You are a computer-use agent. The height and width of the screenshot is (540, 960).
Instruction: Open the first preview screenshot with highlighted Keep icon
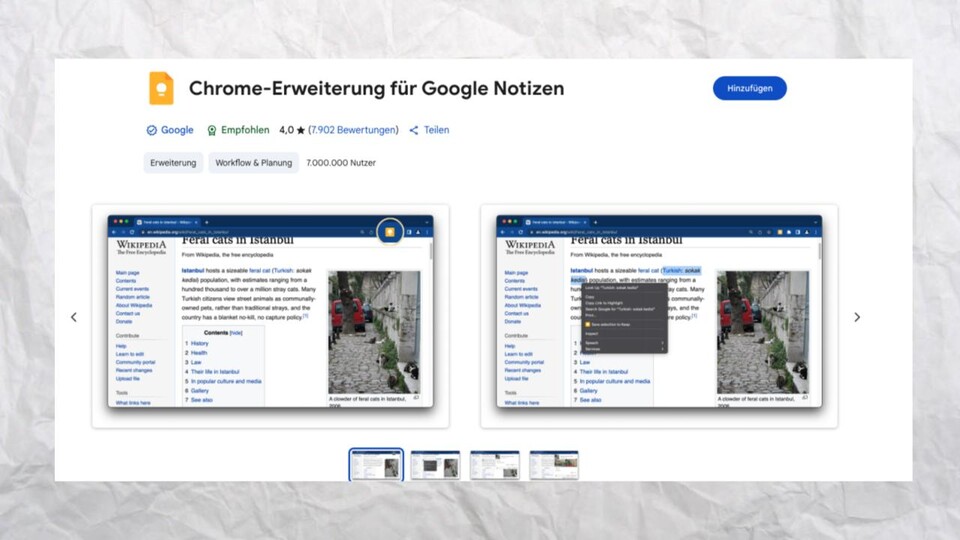(x=271, y=316)
